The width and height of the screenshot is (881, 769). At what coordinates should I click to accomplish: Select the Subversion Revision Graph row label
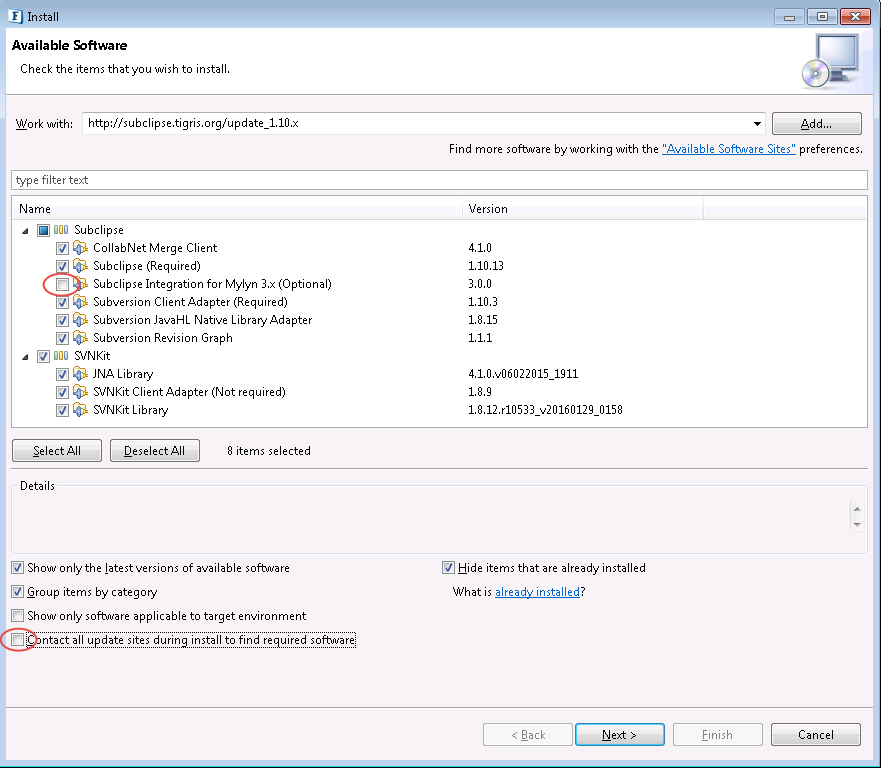click(163, 338)
